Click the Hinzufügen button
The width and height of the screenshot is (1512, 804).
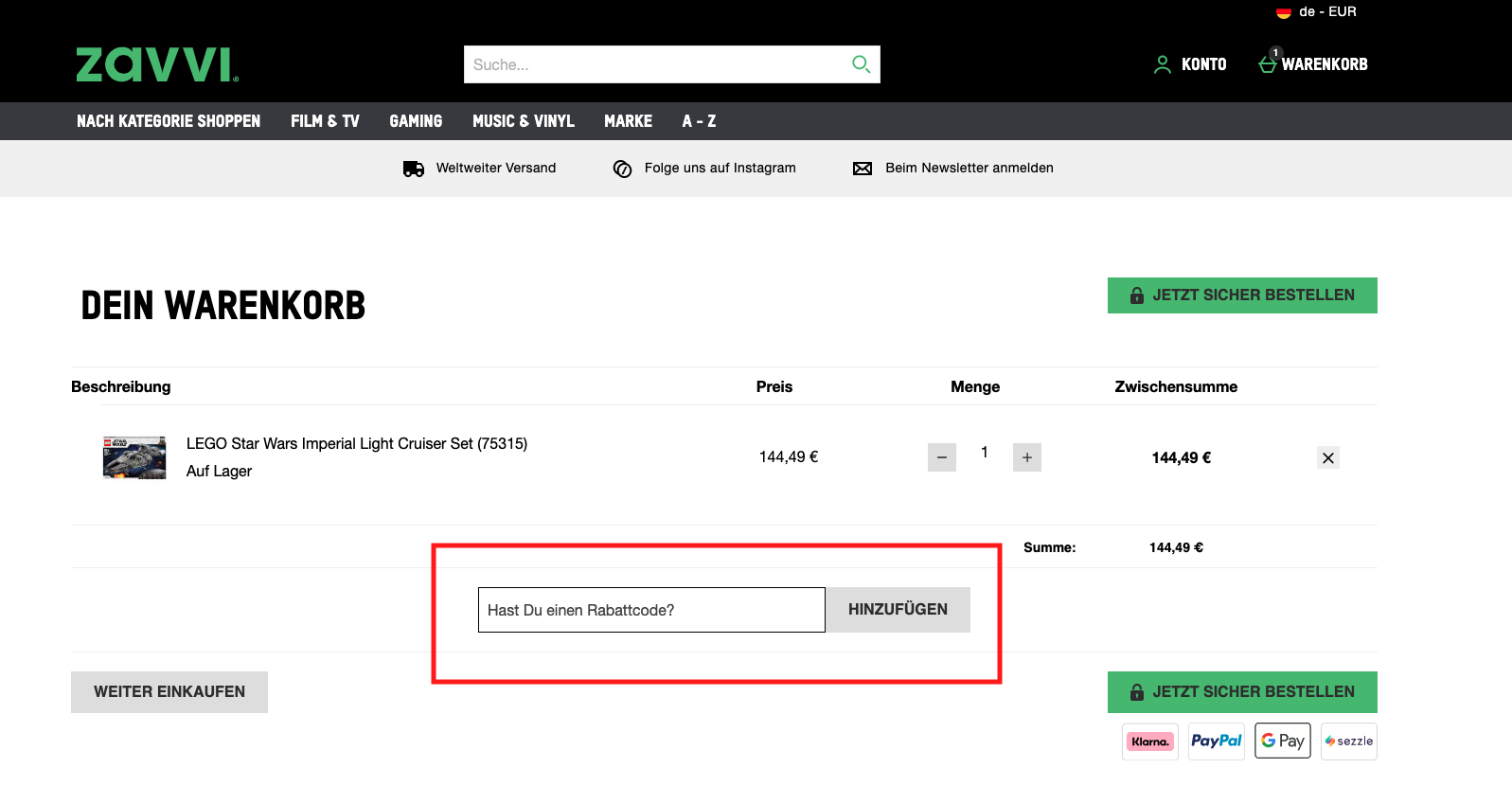tap(898, 610)
